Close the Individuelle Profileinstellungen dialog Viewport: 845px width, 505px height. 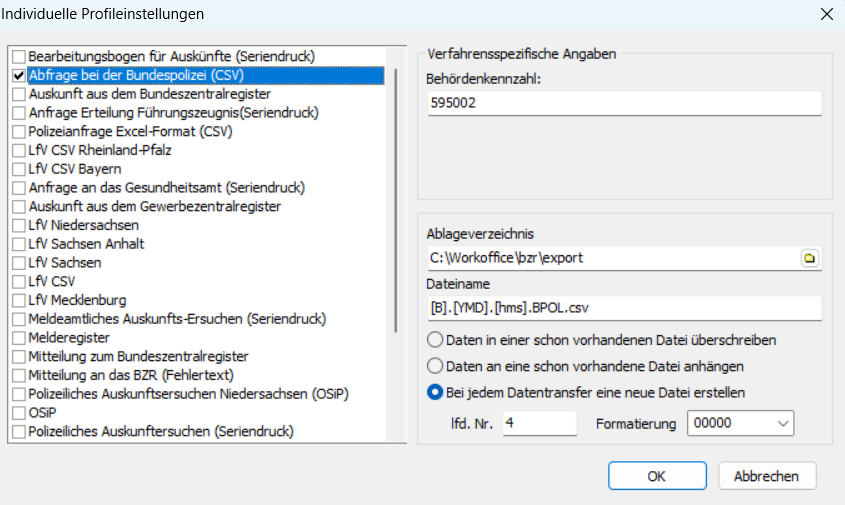tap(826, 14)
